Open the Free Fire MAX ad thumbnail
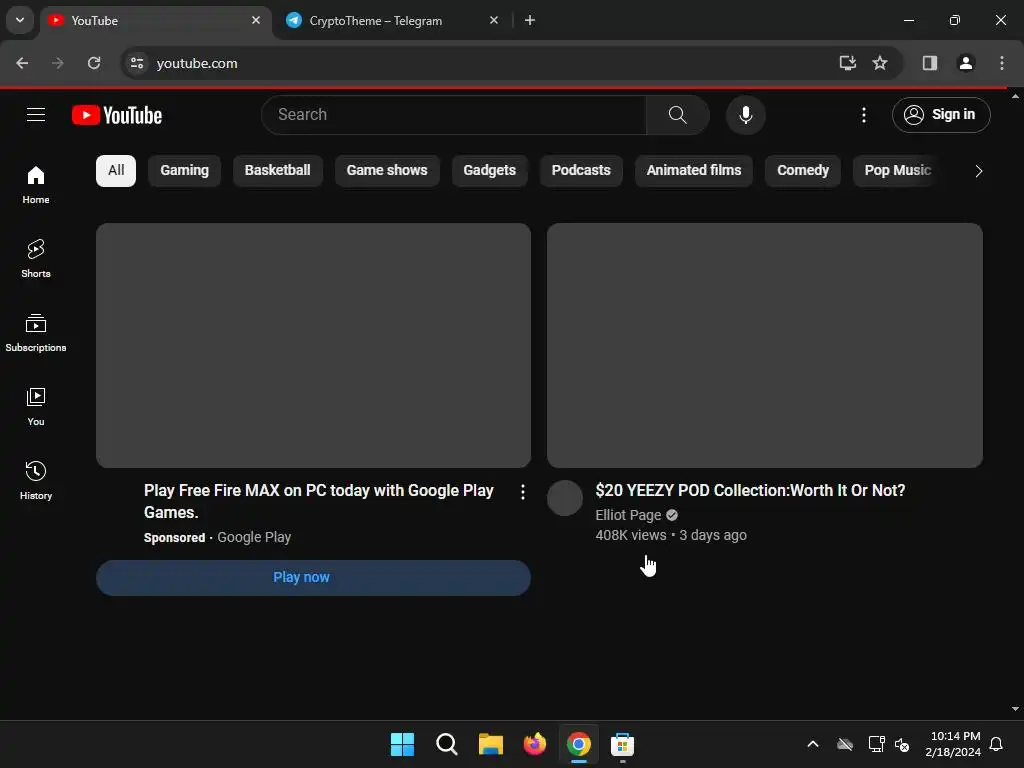The height and width of the screenshot is (768, 1024). pos(313,345)
